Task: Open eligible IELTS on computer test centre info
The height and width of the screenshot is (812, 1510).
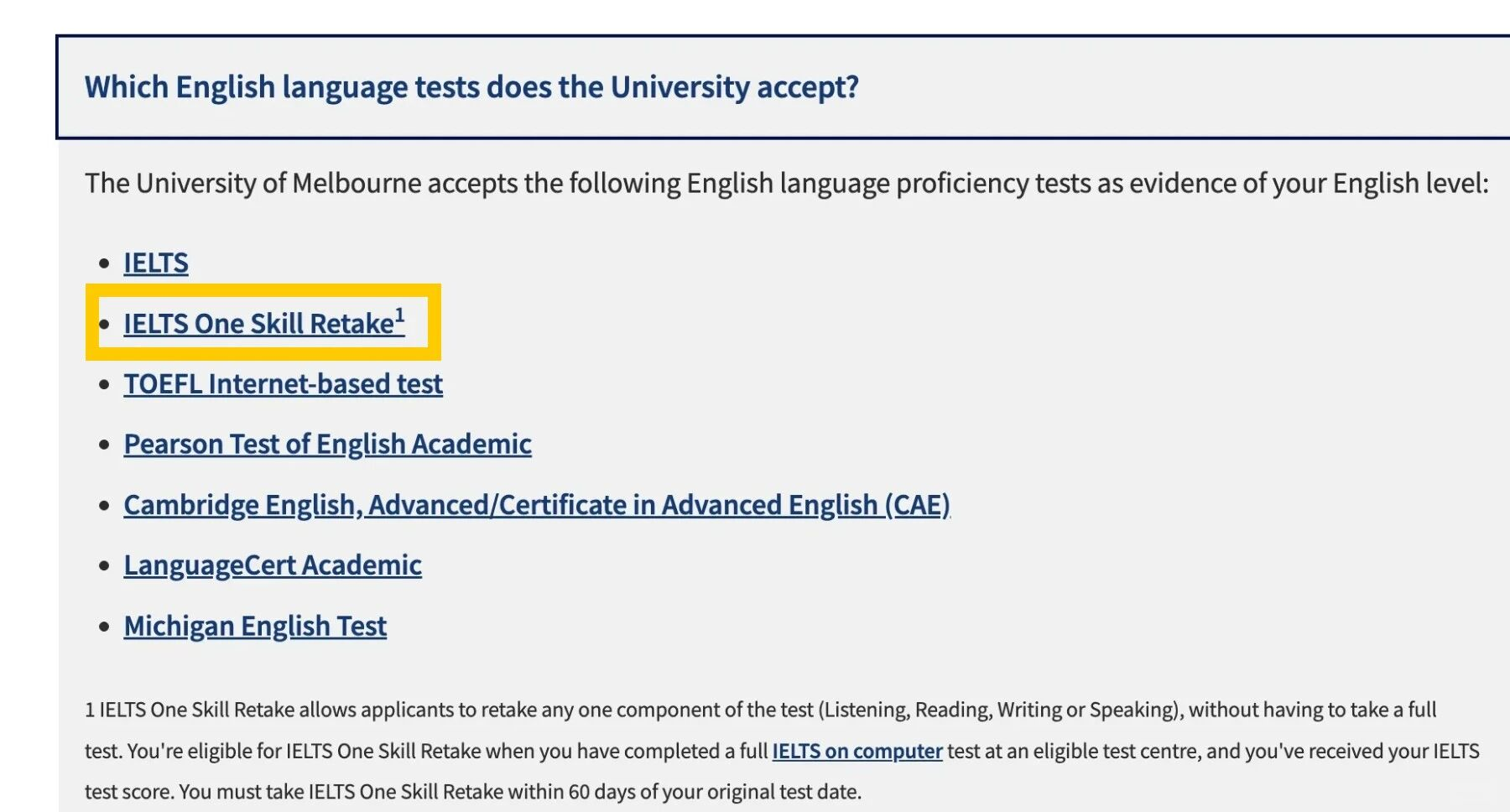Action: pyautogui.click(x=857, y=752)
